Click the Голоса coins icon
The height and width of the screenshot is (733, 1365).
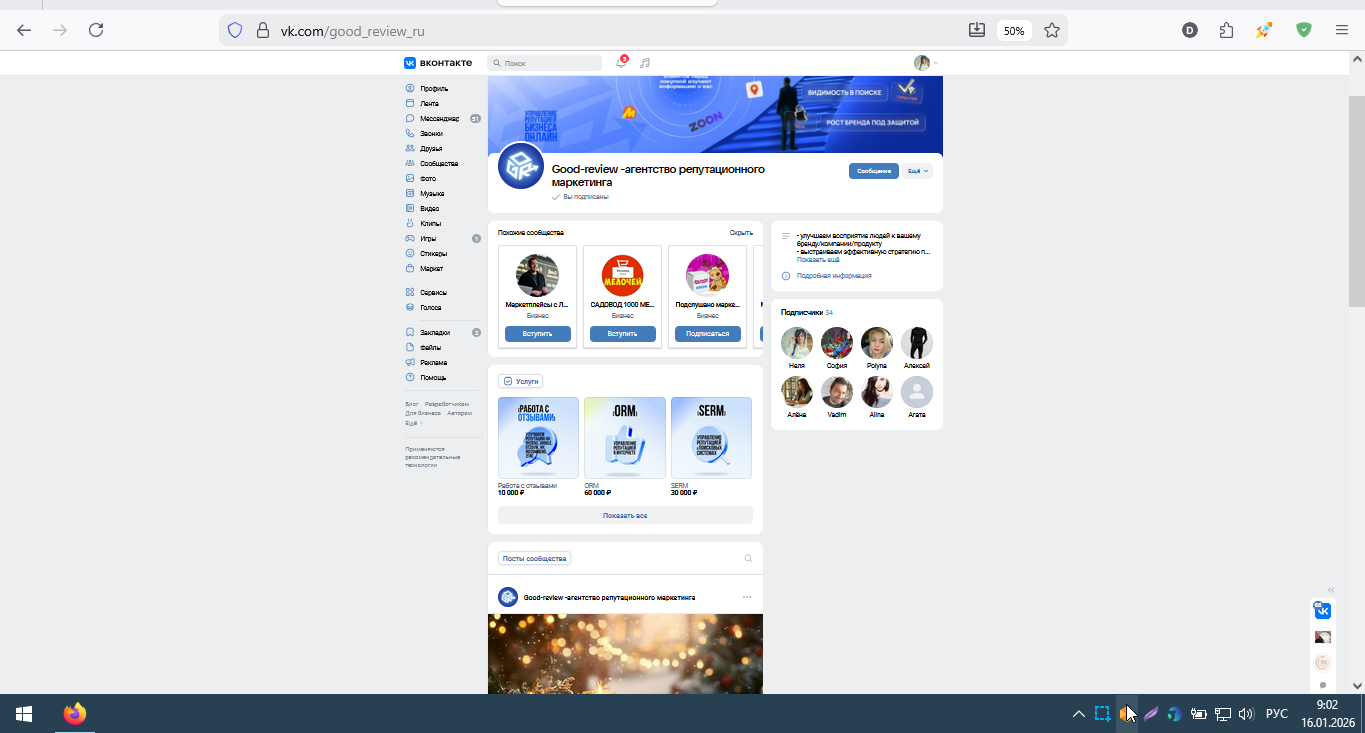(410, 307)
